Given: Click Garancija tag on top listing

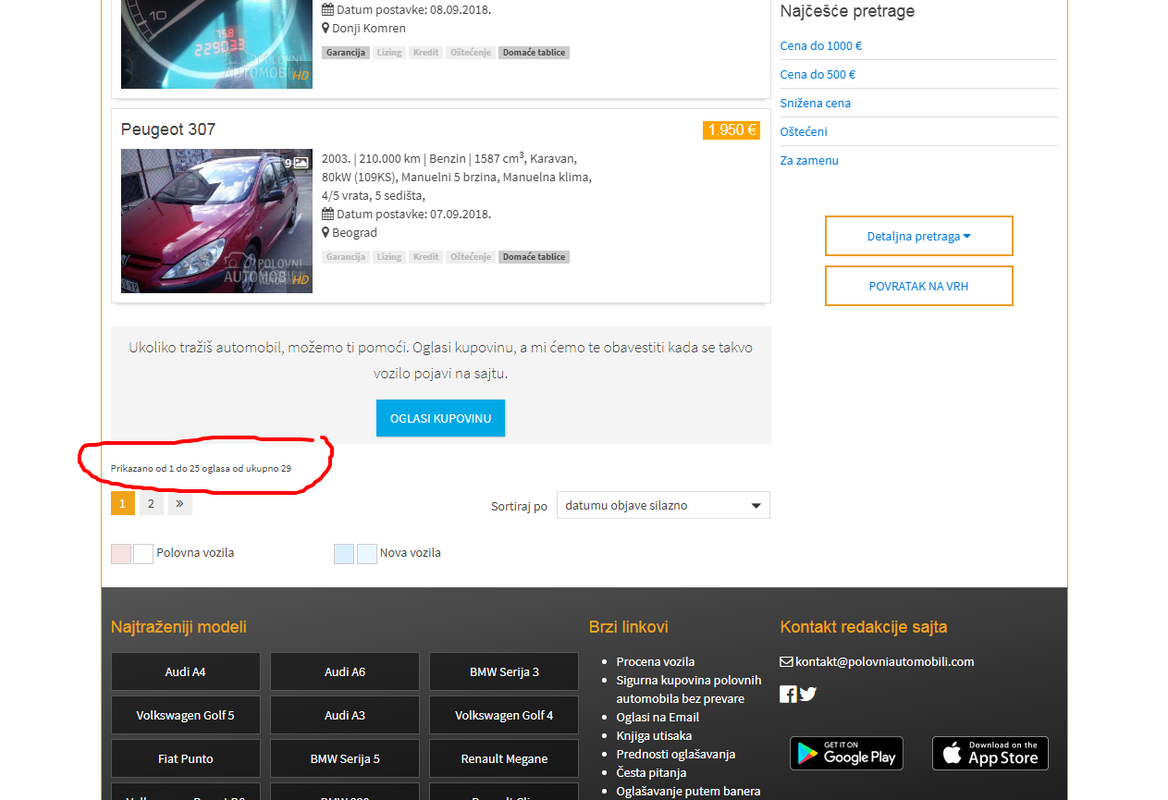Looking at the screenshot, I should point(346,53).
